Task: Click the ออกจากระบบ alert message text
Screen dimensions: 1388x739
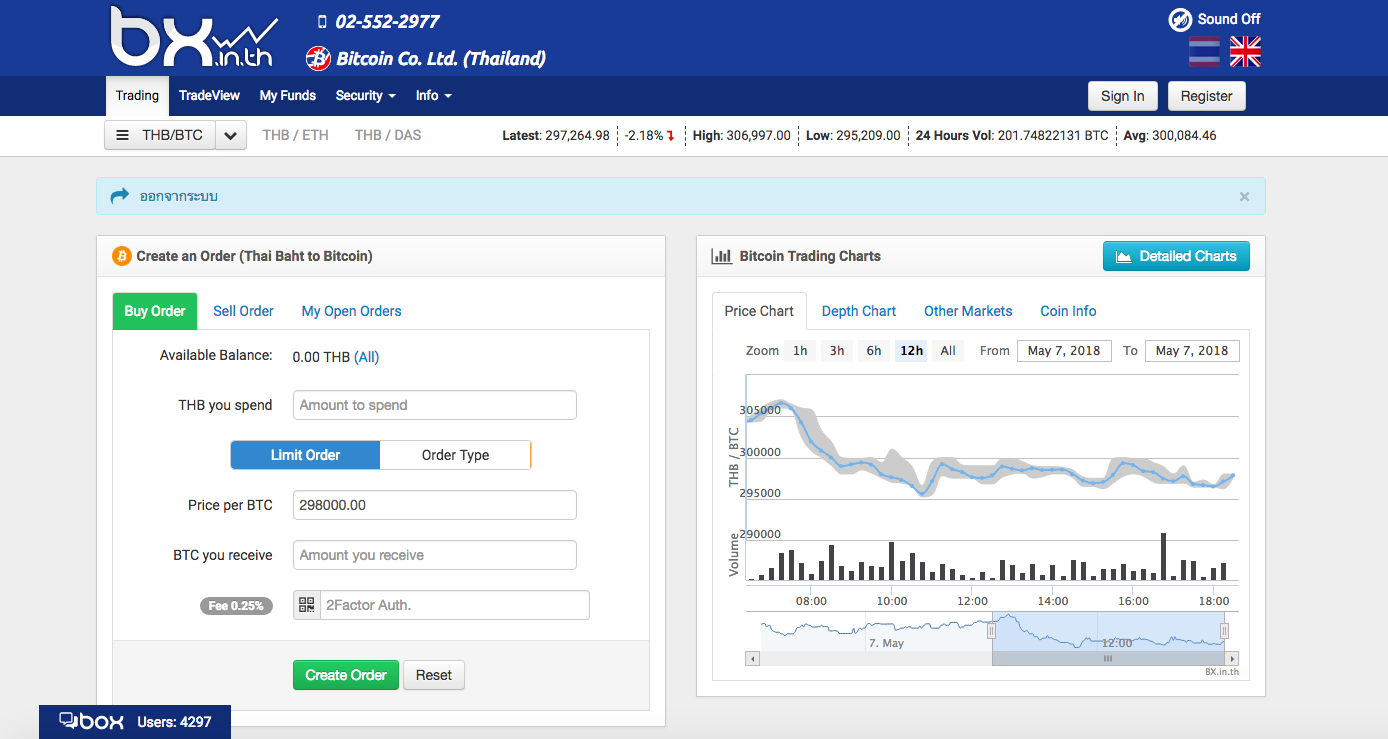Action: click(x=179, y=196)
